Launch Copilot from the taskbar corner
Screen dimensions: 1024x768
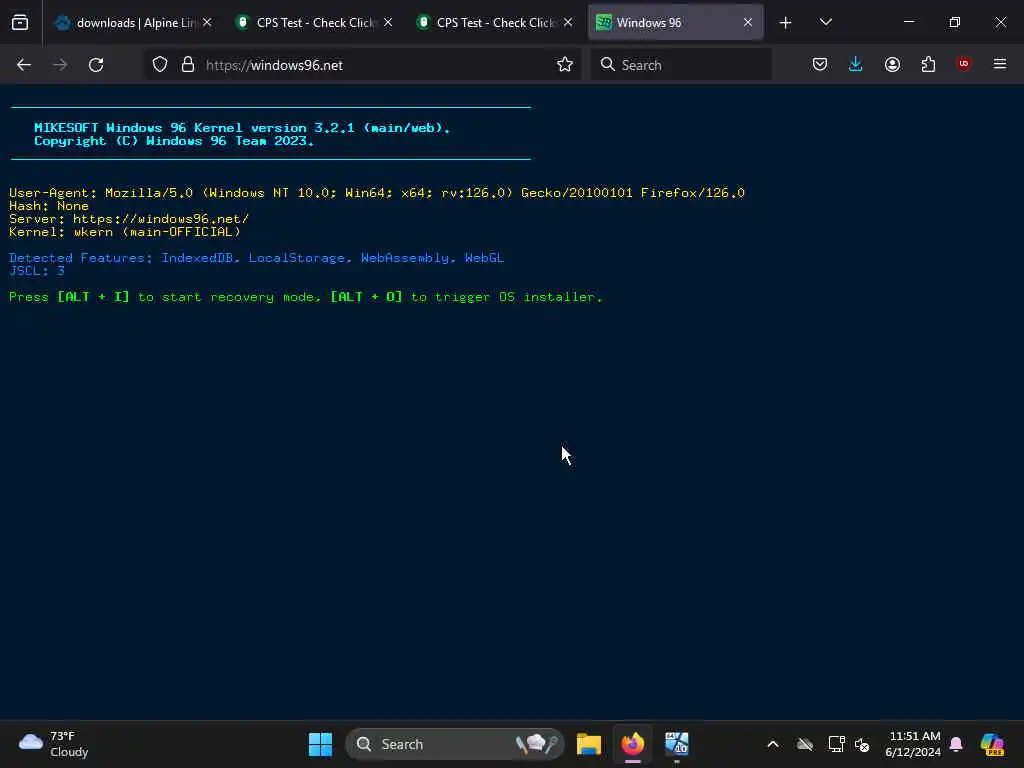point(992,744)
